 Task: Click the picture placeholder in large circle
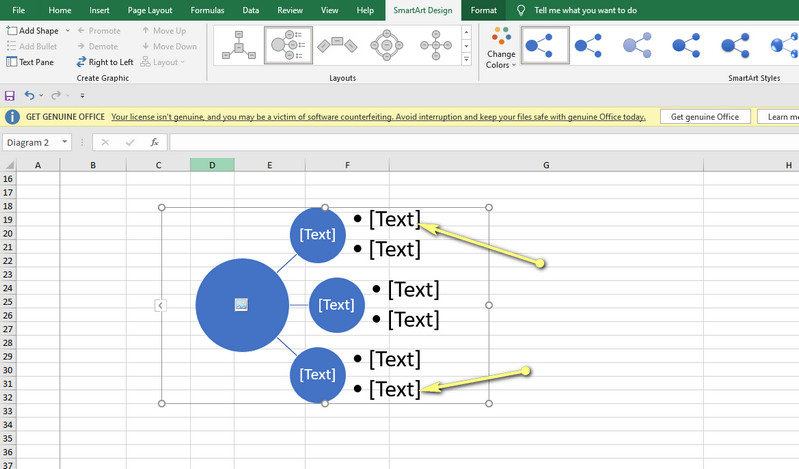coord(241,305)
